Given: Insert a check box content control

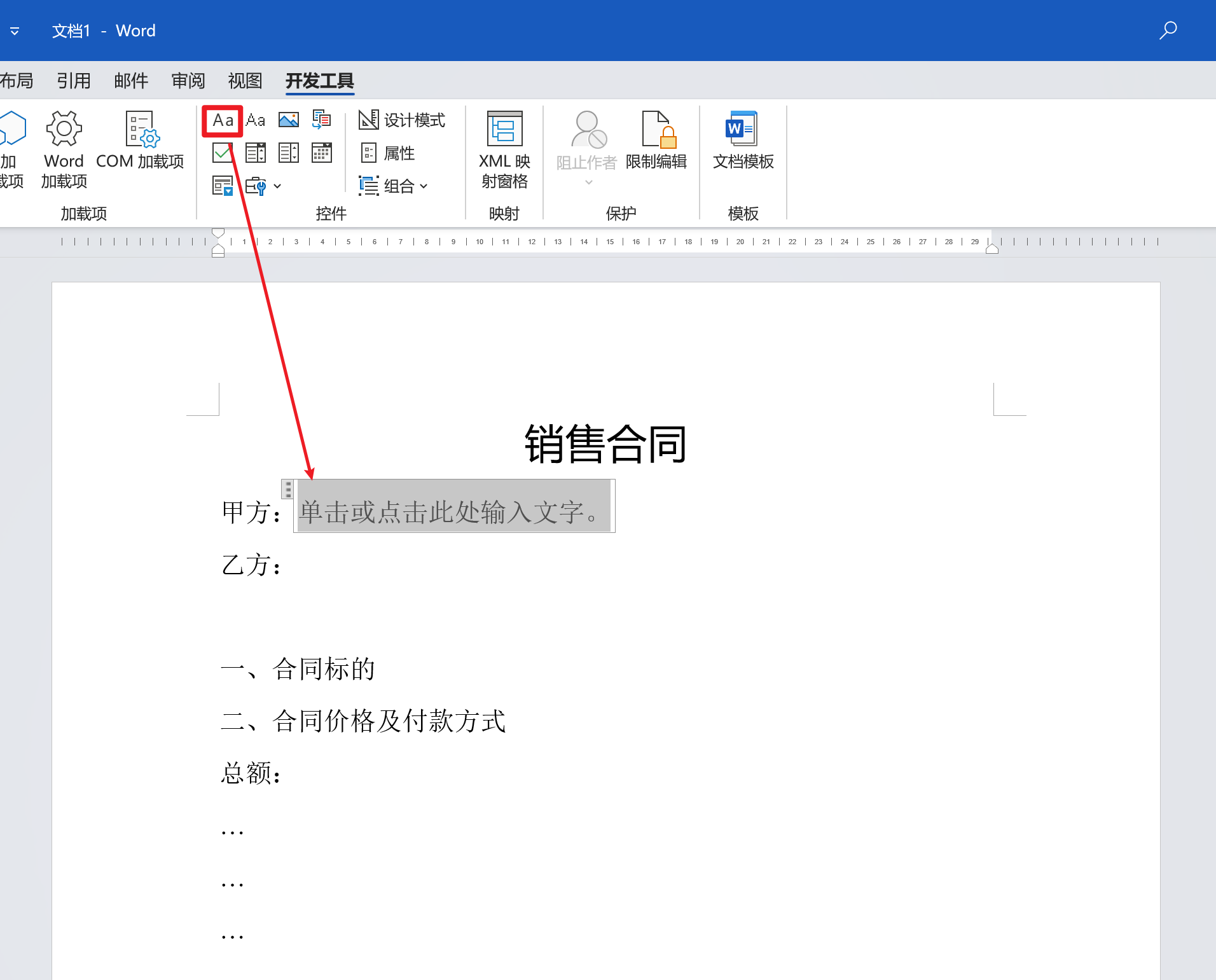Looking at the screenshot, I should coord(223,153).
